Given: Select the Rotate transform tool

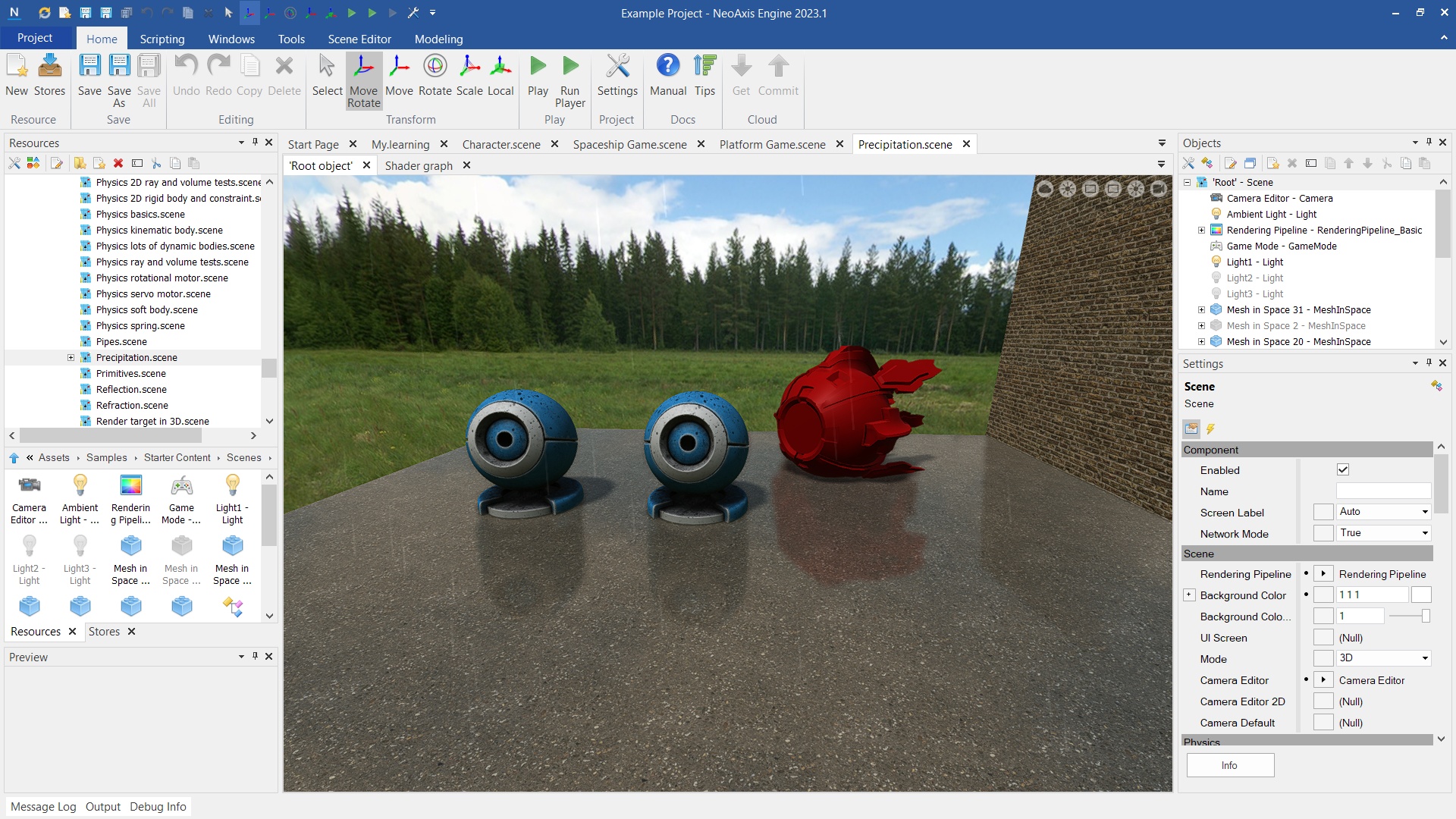Looking at the screenshot, I should pos(435,75).
